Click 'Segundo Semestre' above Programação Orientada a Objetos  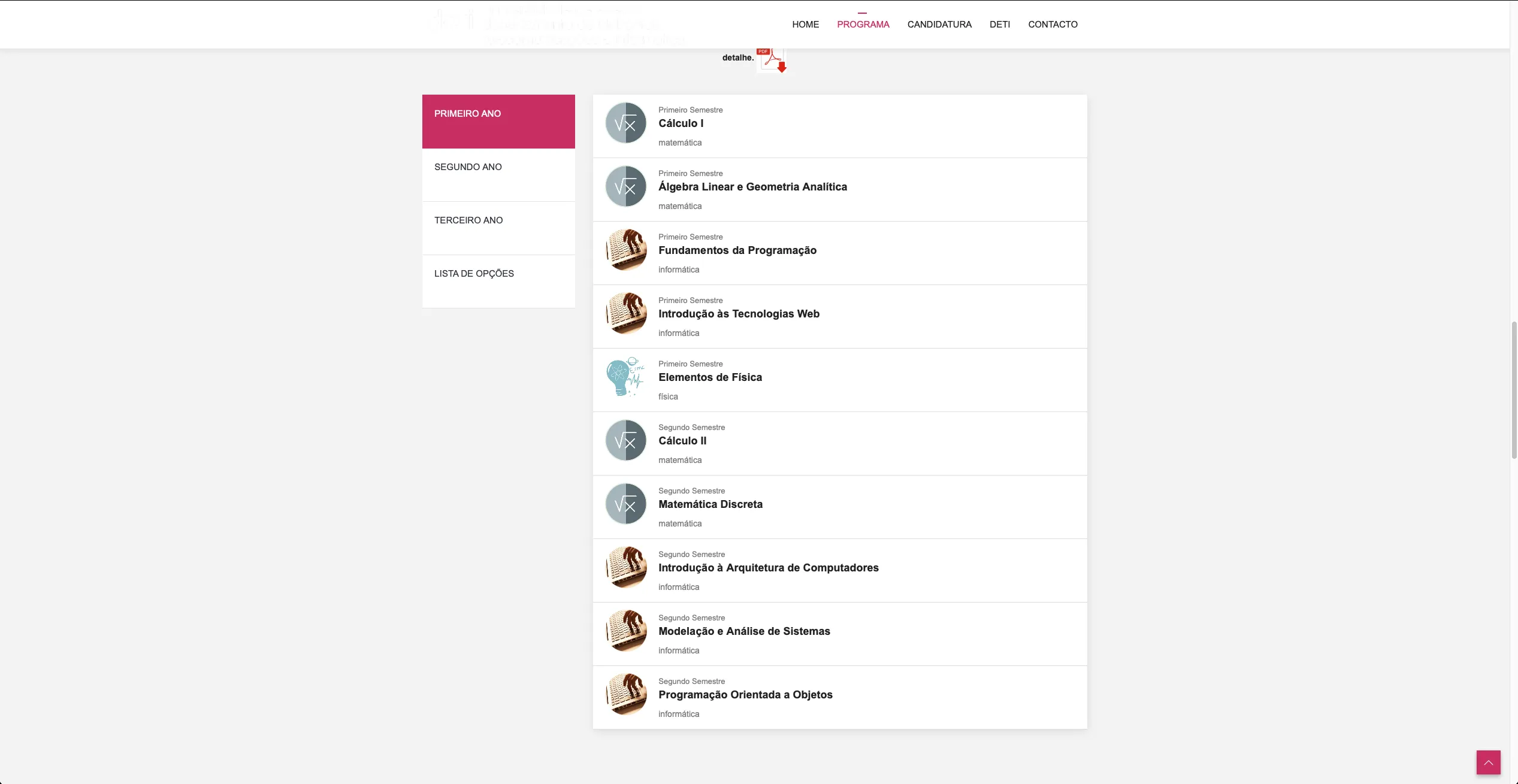click(x=691, y=682)
